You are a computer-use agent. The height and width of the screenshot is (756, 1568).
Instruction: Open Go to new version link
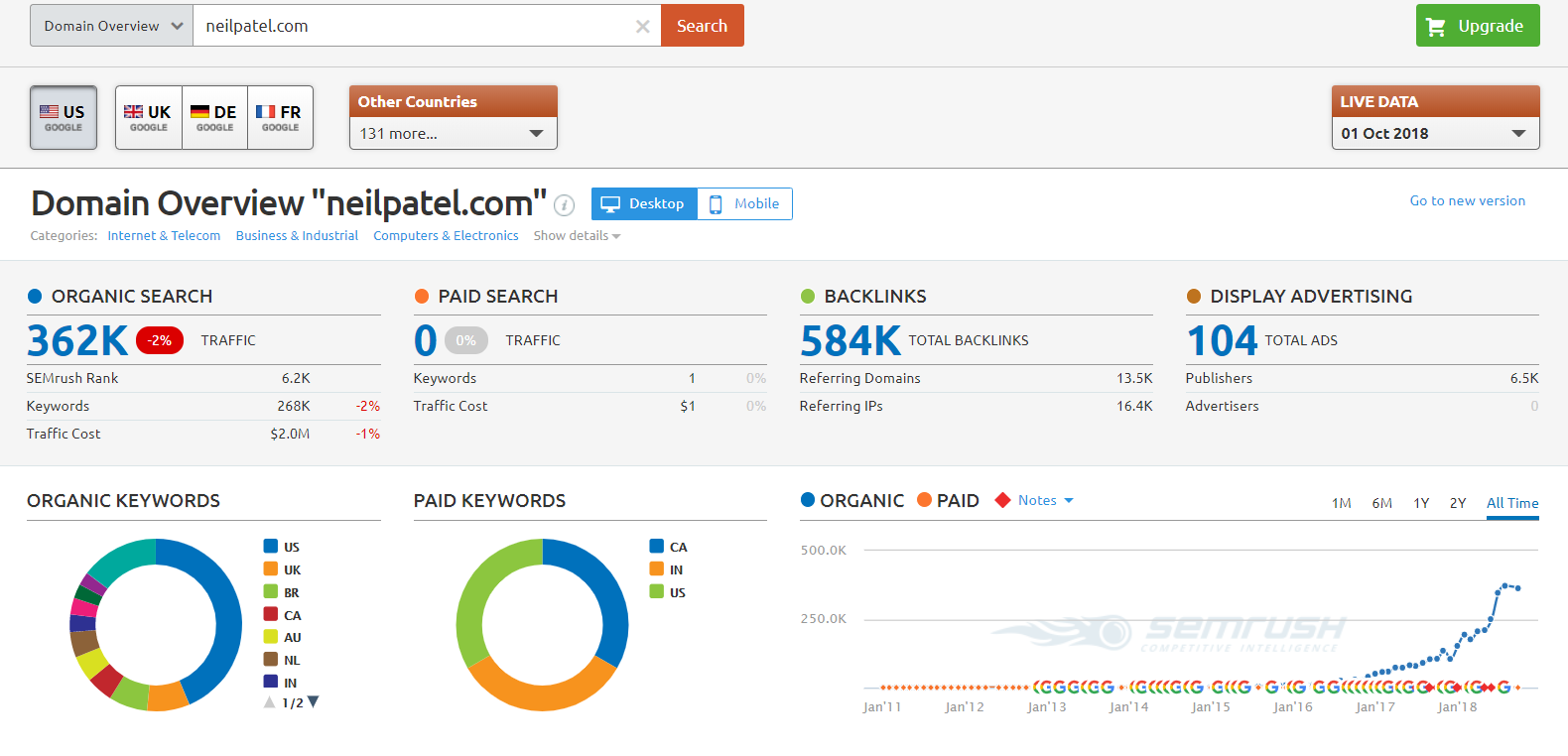(1468, 200)
